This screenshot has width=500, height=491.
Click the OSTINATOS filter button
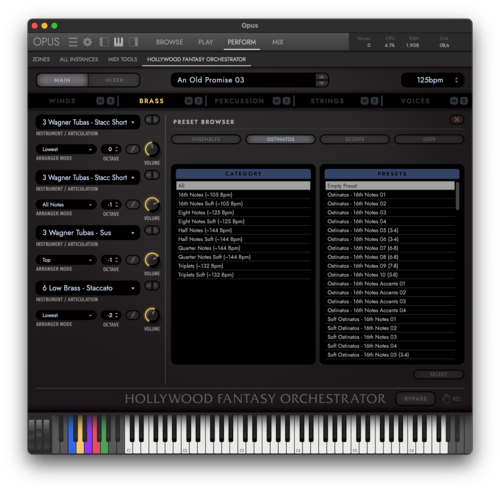[280, 139]
